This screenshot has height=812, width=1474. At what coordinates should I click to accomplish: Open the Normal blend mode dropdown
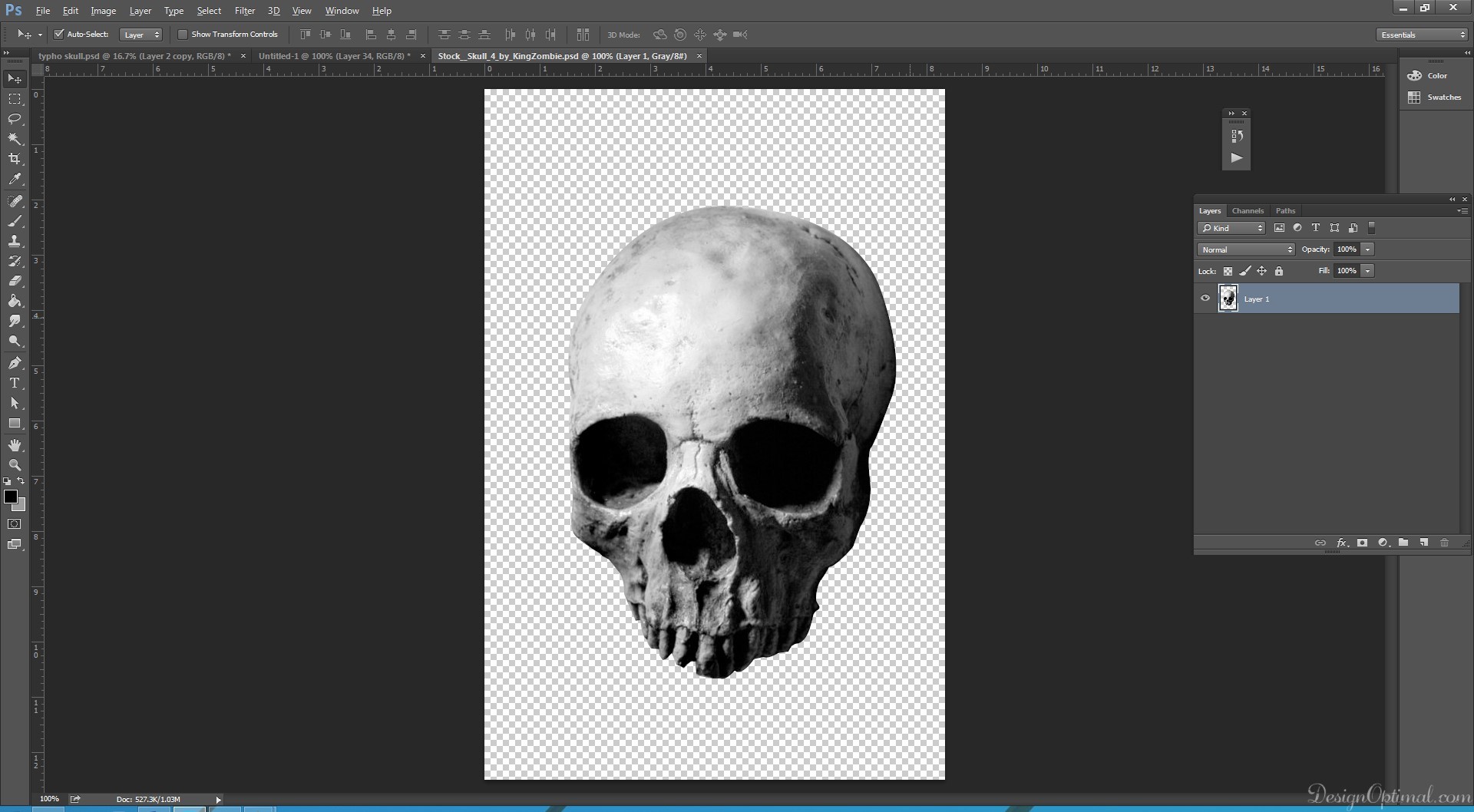1246,249
